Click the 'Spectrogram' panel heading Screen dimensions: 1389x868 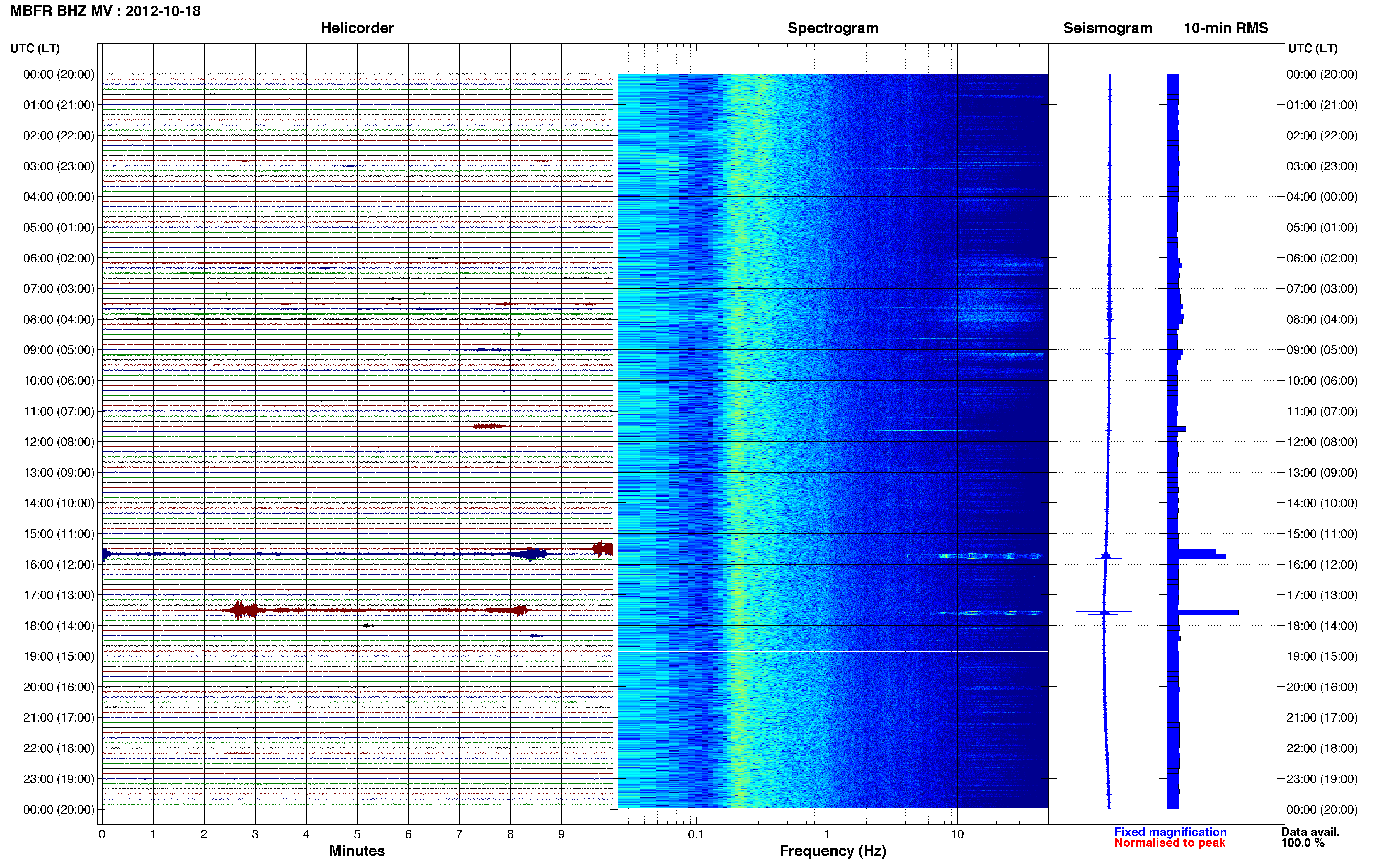click(x=833, y=28)
